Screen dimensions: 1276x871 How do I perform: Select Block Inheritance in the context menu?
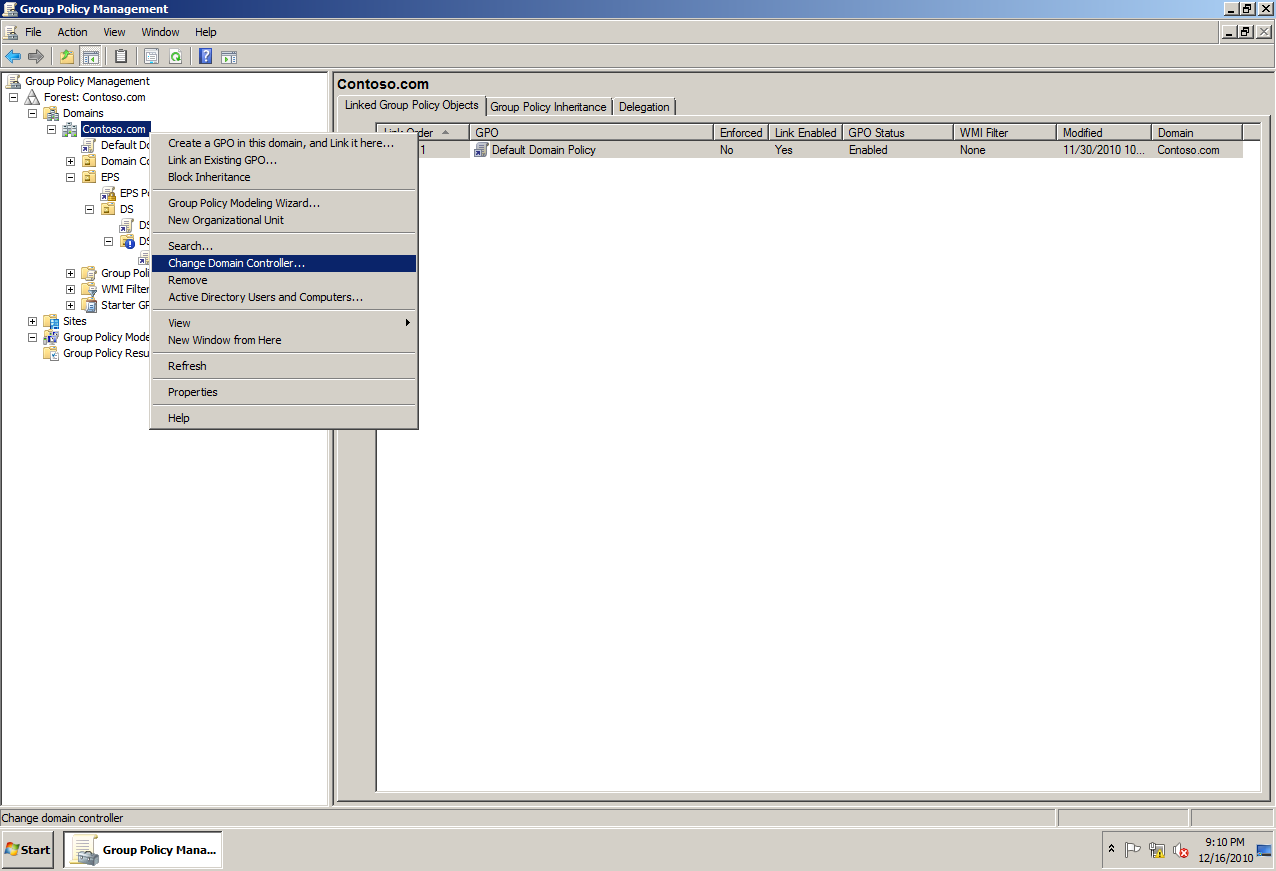tap(207, 177)
